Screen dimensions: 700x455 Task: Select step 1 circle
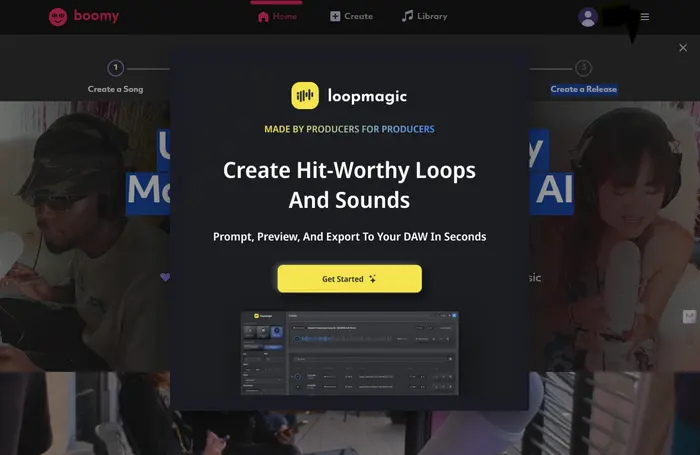pos(116,68)
